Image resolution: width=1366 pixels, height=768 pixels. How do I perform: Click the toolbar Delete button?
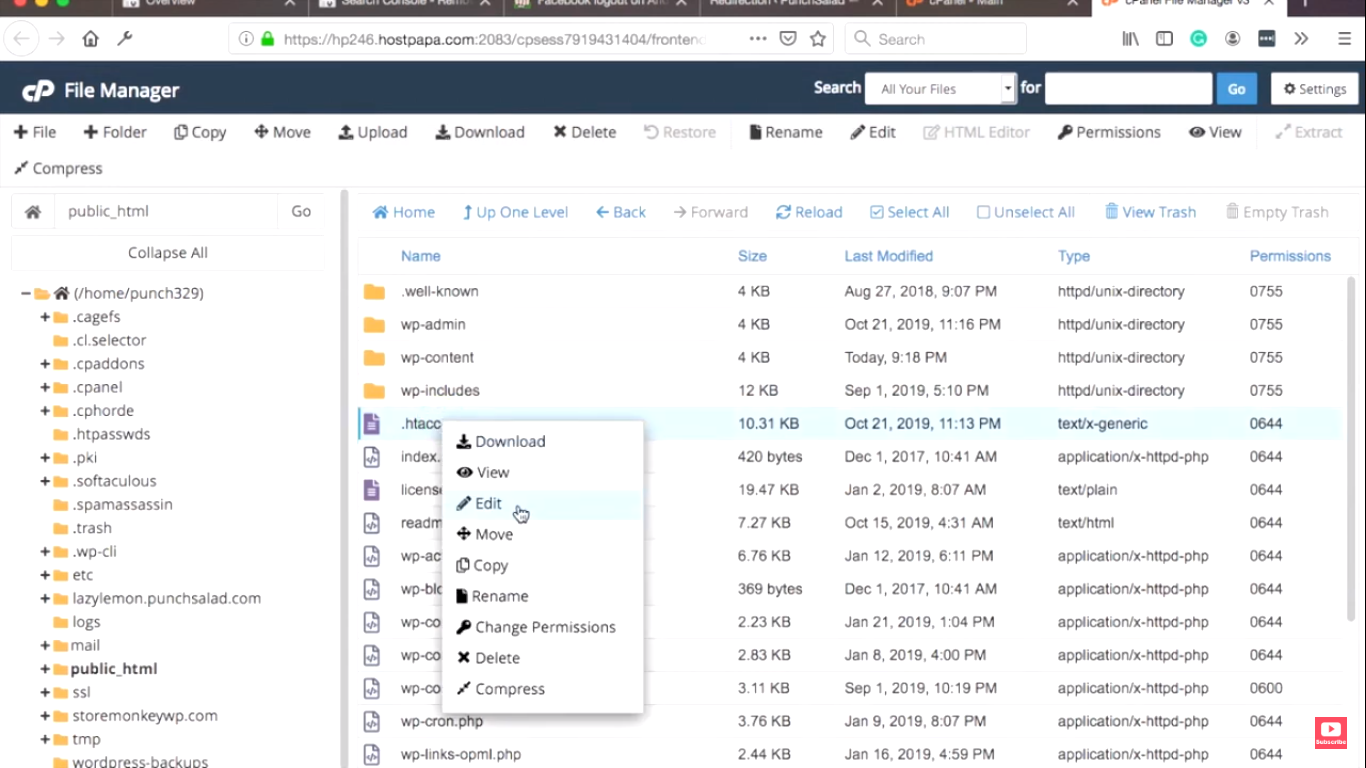(585, 132)
